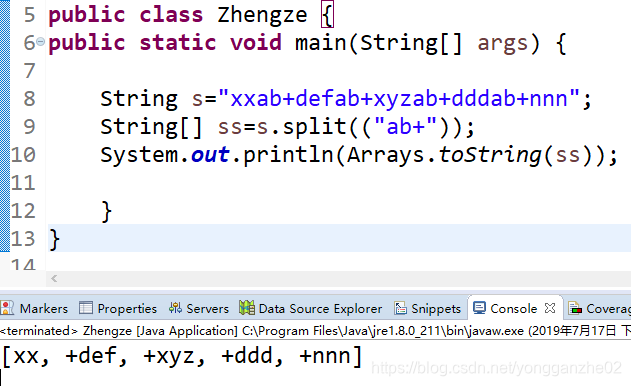Select the Data Source Explorer tab

point(320,309)
